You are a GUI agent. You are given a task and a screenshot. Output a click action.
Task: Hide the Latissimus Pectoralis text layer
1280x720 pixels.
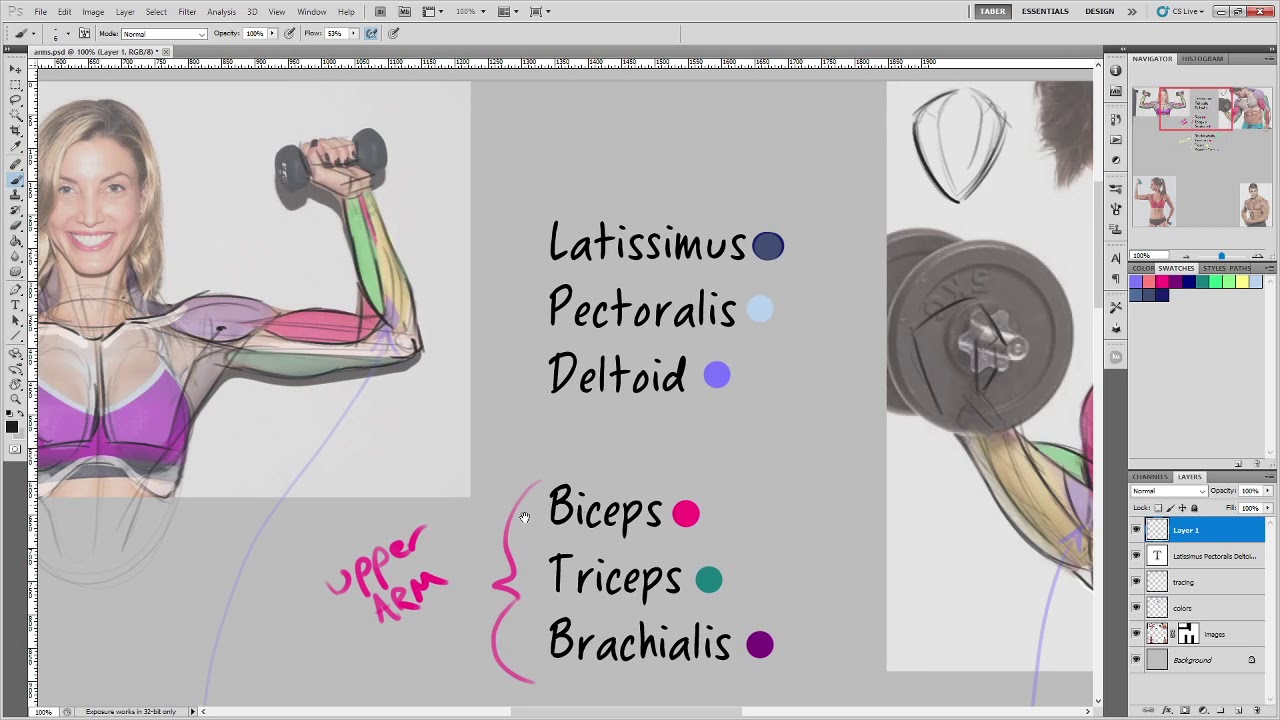click(1136, 556)
